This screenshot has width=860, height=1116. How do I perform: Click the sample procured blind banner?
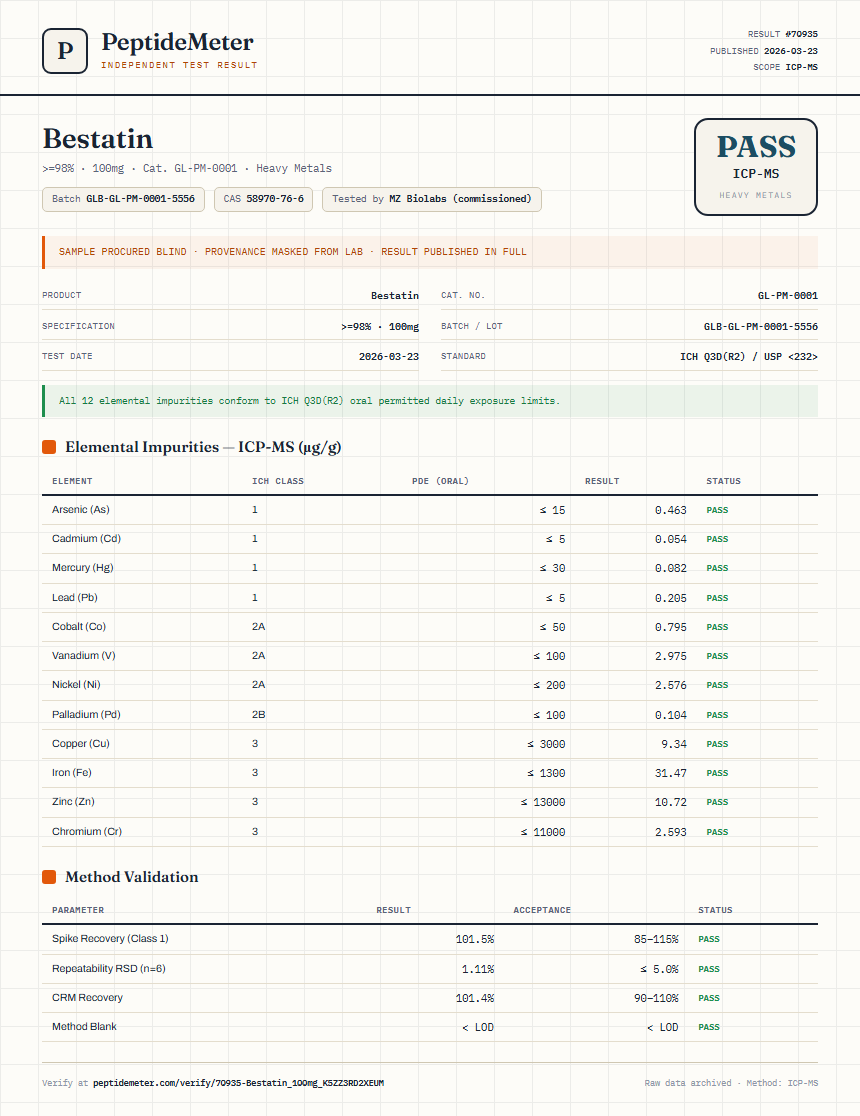pos(430,252)
